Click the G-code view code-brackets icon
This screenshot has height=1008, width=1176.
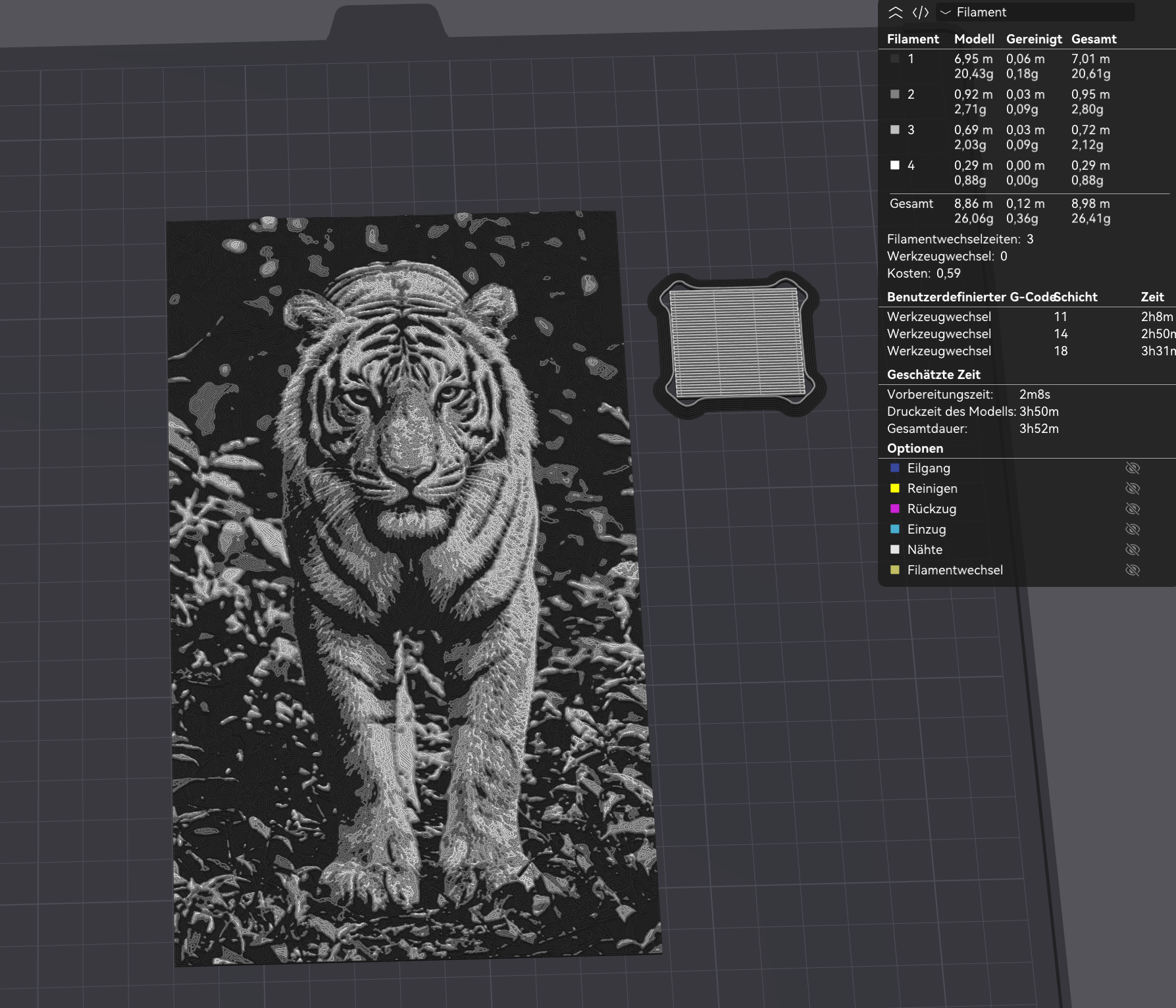click(x=921, y=13)
